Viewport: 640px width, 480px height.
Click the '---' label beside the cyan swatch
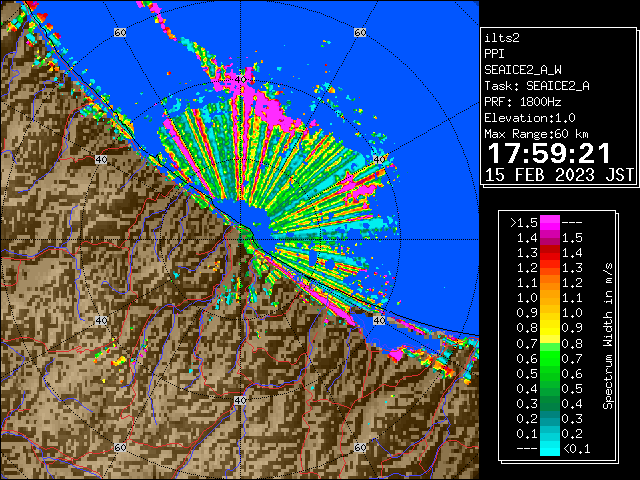click(527, 449)
